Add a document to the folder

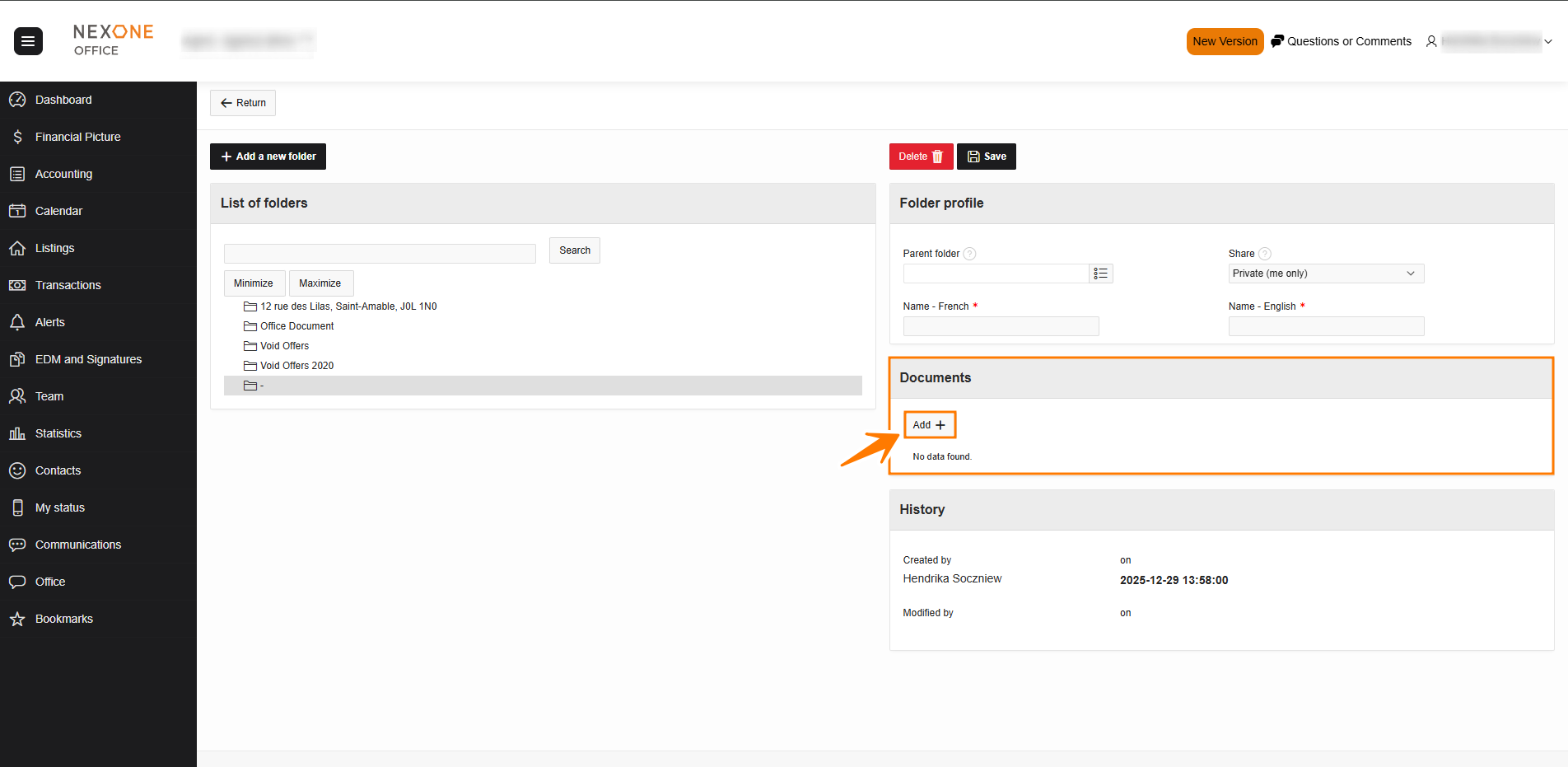pyautogui.click(x=929, y=425)
